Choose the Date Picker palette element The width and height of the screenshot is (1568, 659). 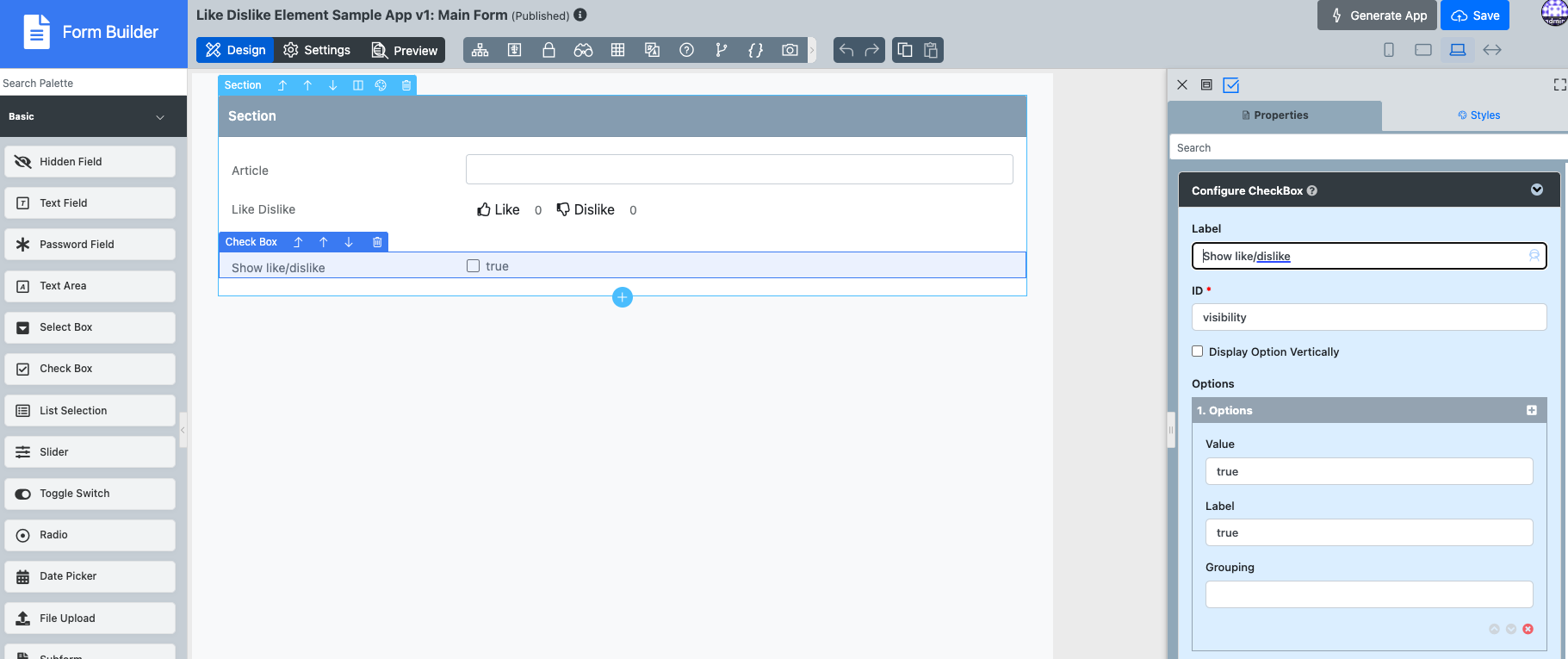coord(90,576)
